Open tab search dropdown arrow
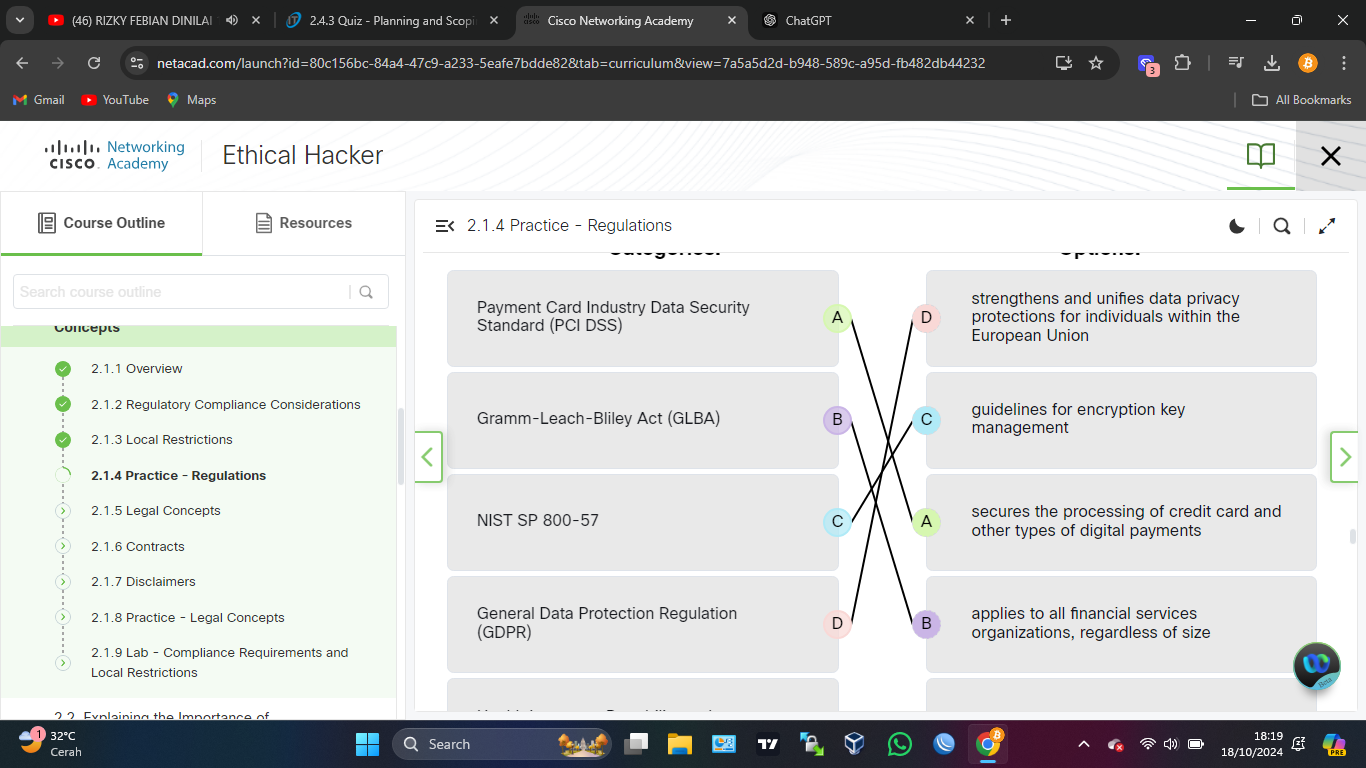1366x768 pixels. (x=19, y=20)
